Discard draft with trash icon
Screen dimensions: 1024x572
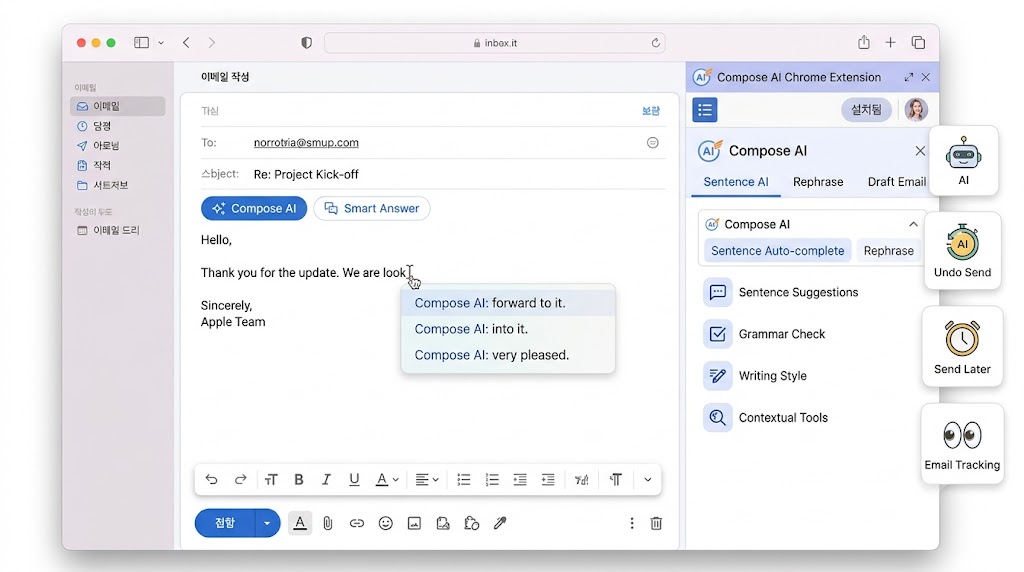(x=656, y=523)
